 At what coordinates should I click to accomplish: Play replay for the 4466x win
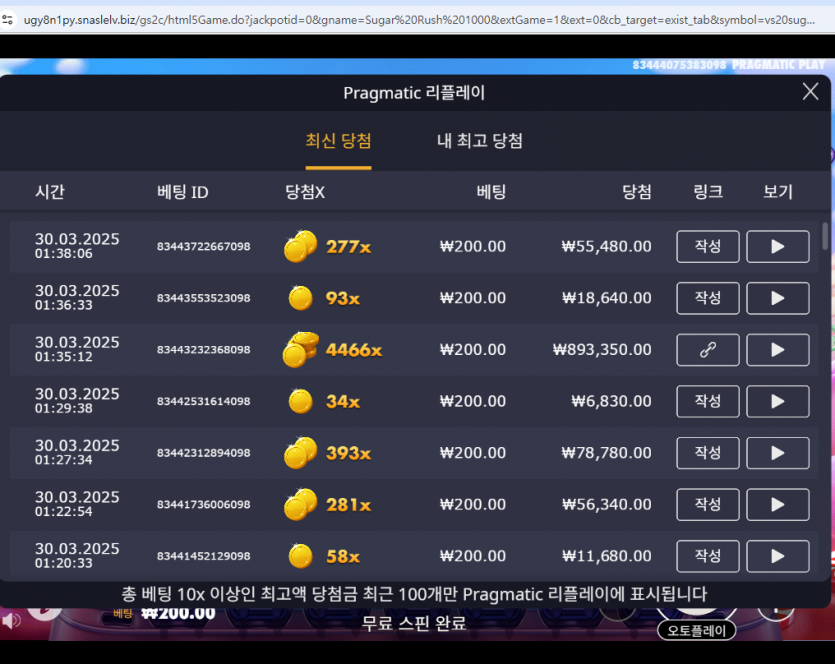[777, 350]
